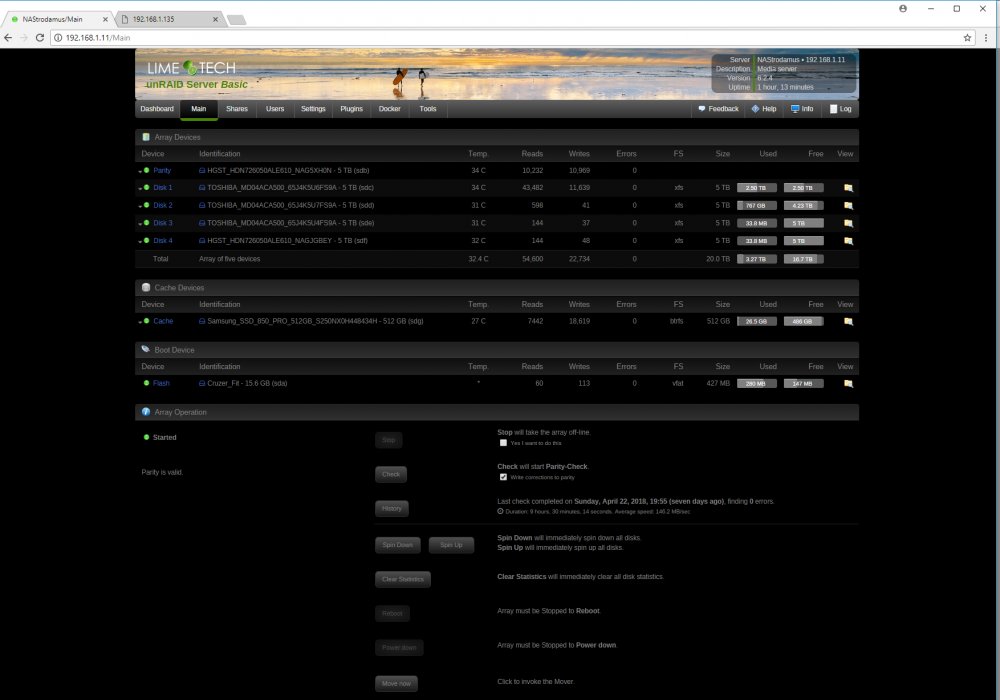Click the green status ball for Disk 4
Viewport: 1000px width, 700px height.
(x=147, y=240)
